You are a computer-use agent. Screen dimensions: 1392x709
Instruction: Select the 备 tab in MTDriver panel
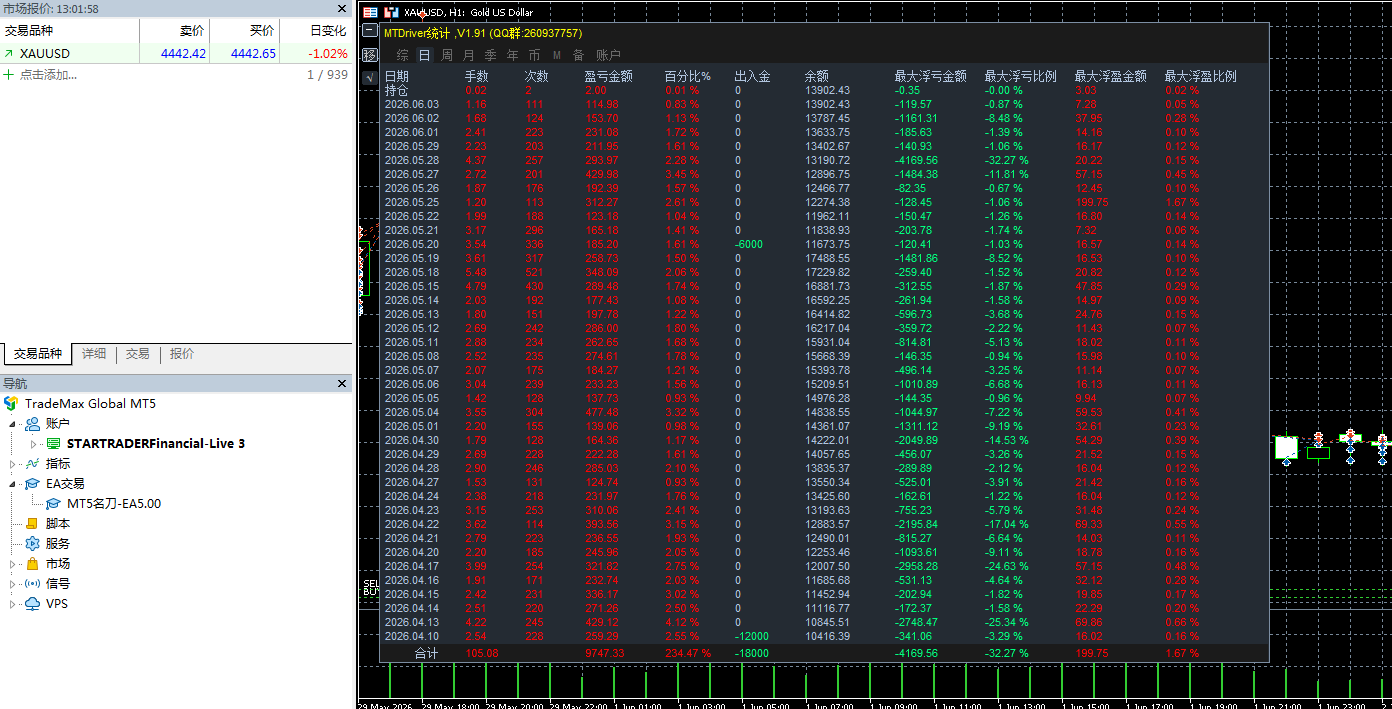pyautogui.click(x=579, y=55)
